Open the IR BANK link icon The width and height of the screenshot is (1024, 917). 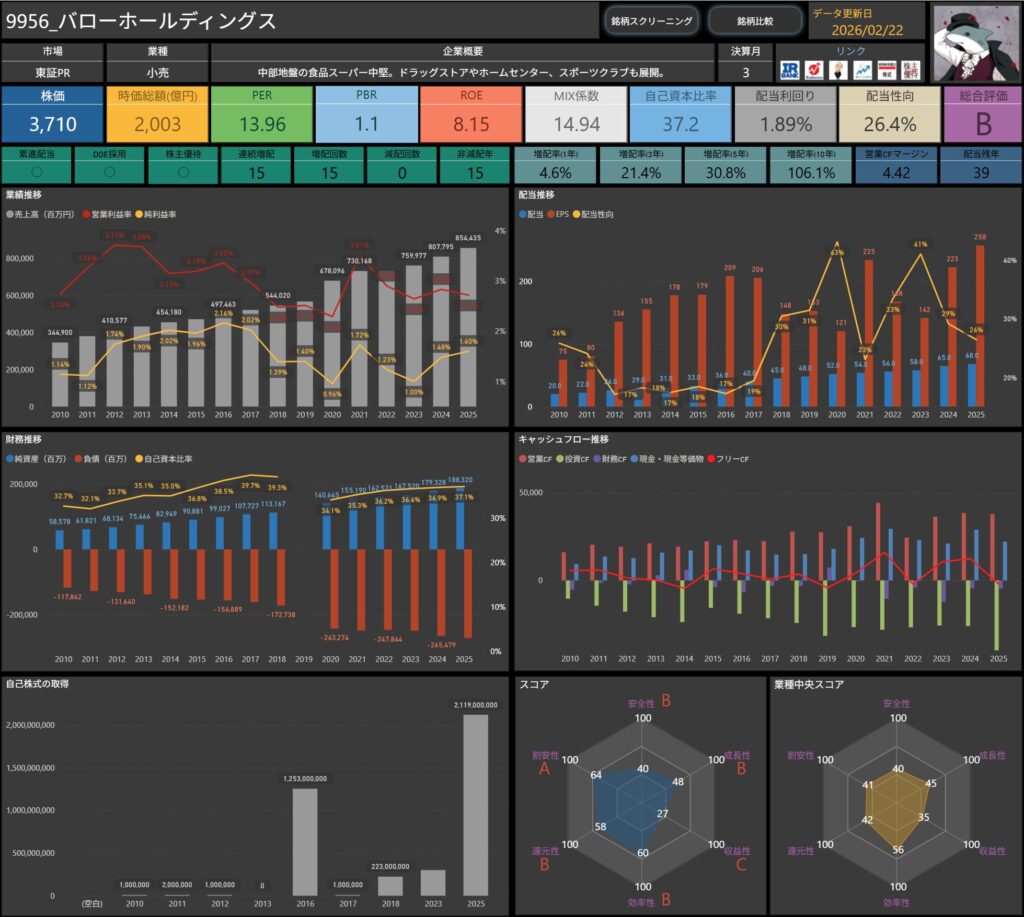click(x=791, y=70)
